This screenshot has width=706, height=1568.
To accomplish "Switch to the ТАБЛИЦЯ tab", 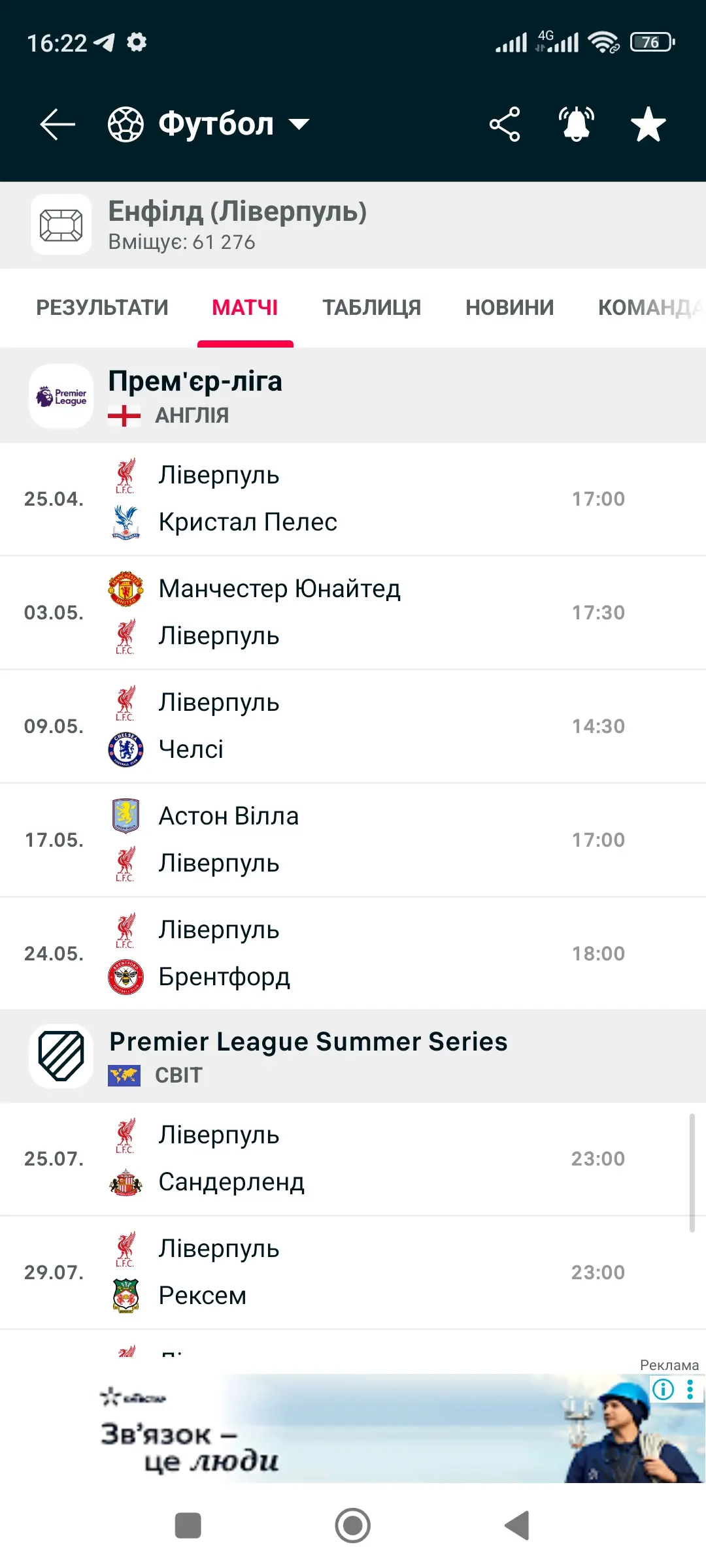I will (371, 307).
